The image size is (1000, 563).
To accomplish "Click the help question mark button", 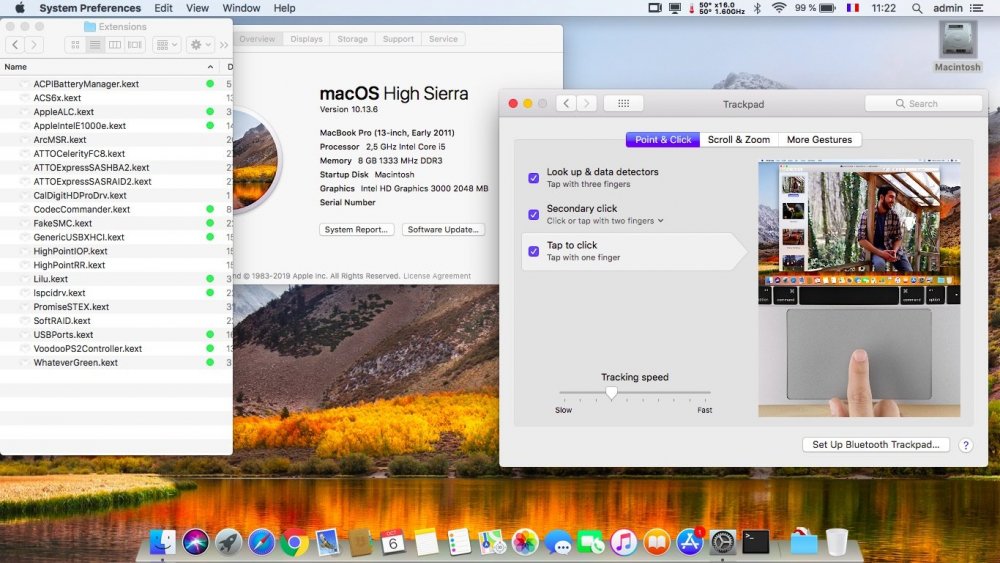I will [x=966, y=445].
